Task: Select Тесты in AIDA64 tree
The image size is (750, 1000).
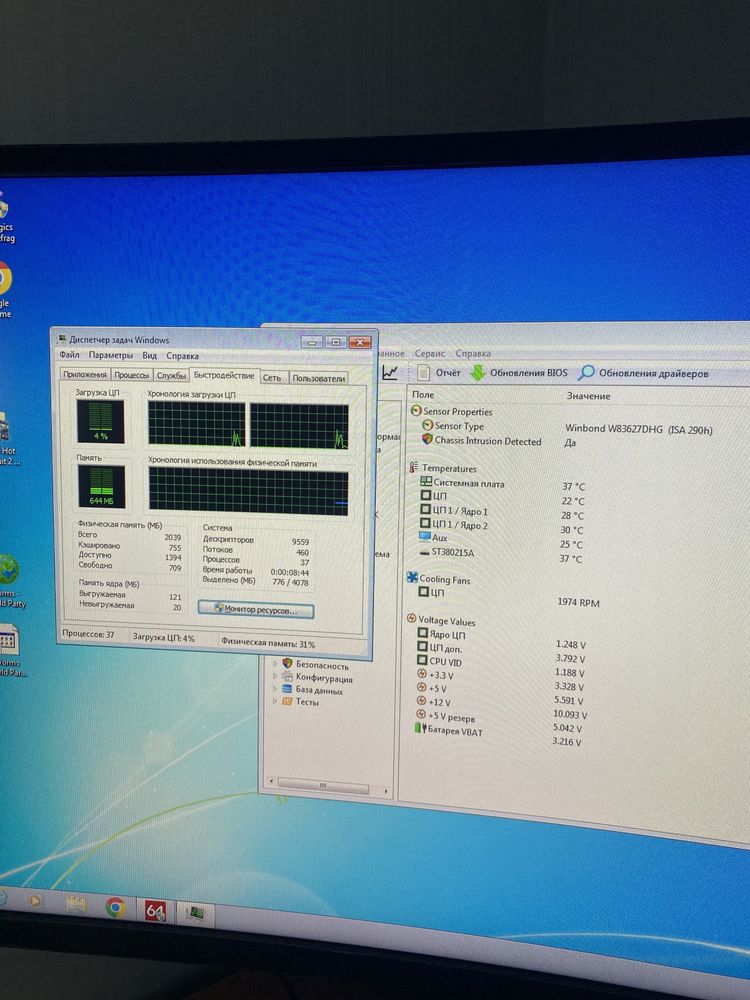Action: tap(307, 702)
